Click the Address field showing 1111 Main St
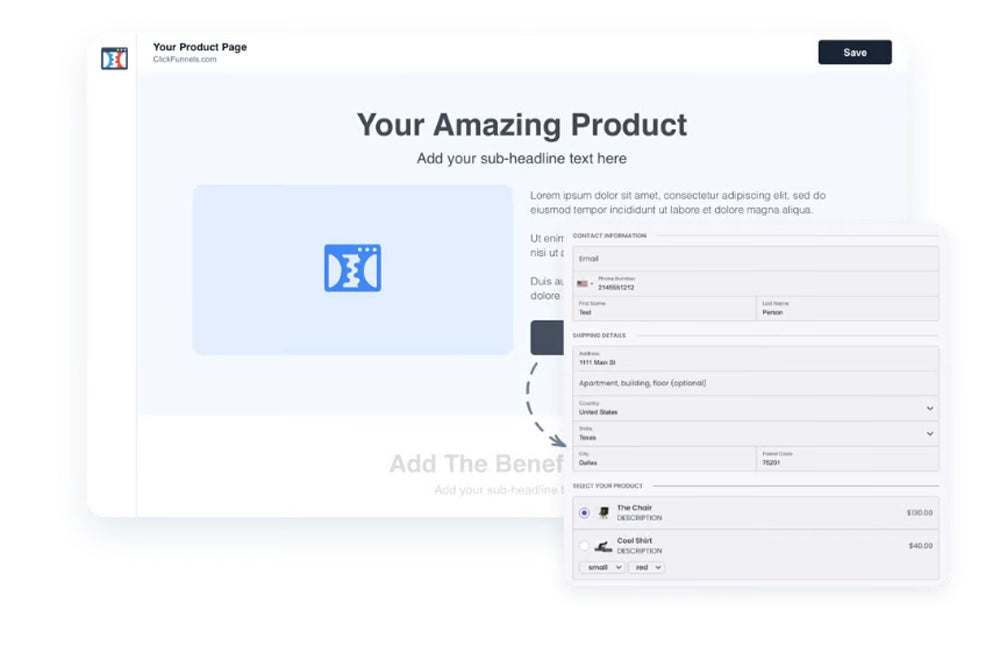 [x=755, y=358]
